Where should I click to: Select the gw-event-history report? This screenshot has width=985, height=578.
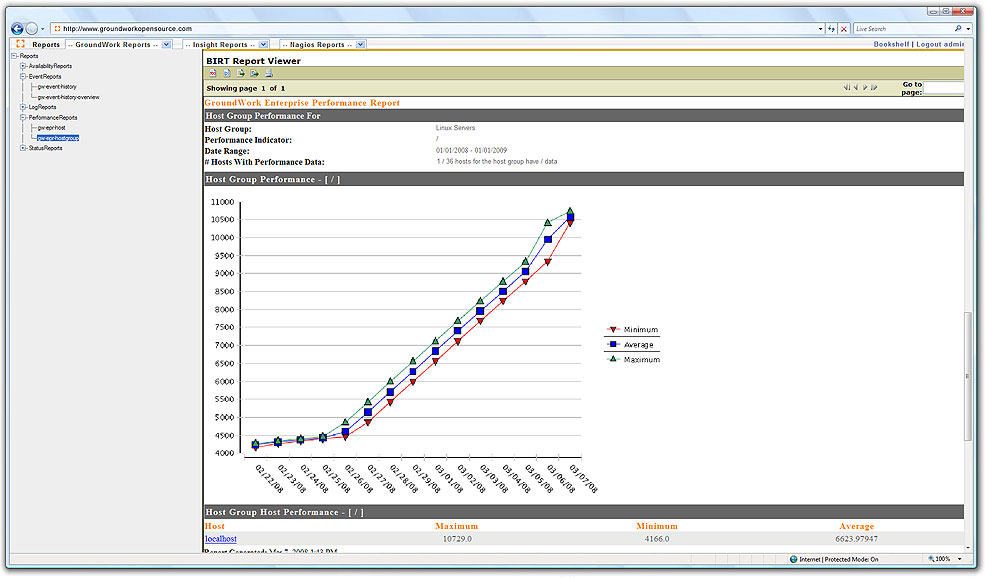pos(57,87)
